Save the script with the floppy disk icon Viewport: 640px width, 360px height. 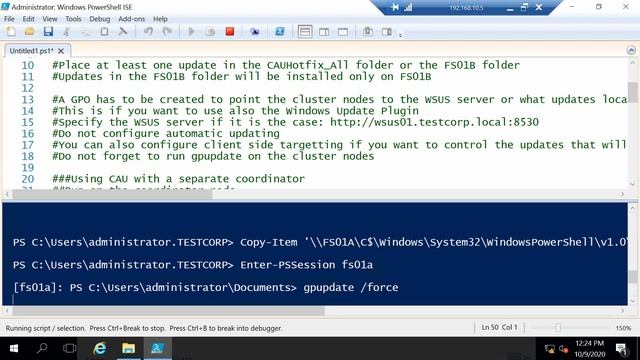click(48, 31)
